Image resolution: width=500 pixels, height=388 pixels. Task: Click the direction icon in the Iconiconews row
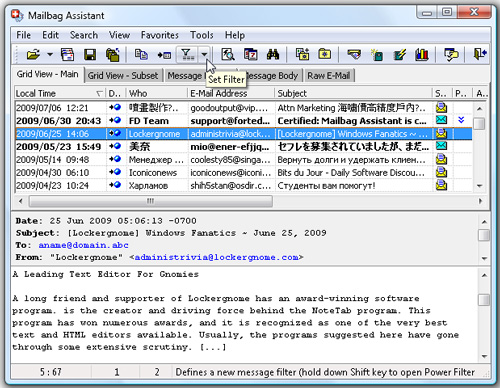(115, 172)
